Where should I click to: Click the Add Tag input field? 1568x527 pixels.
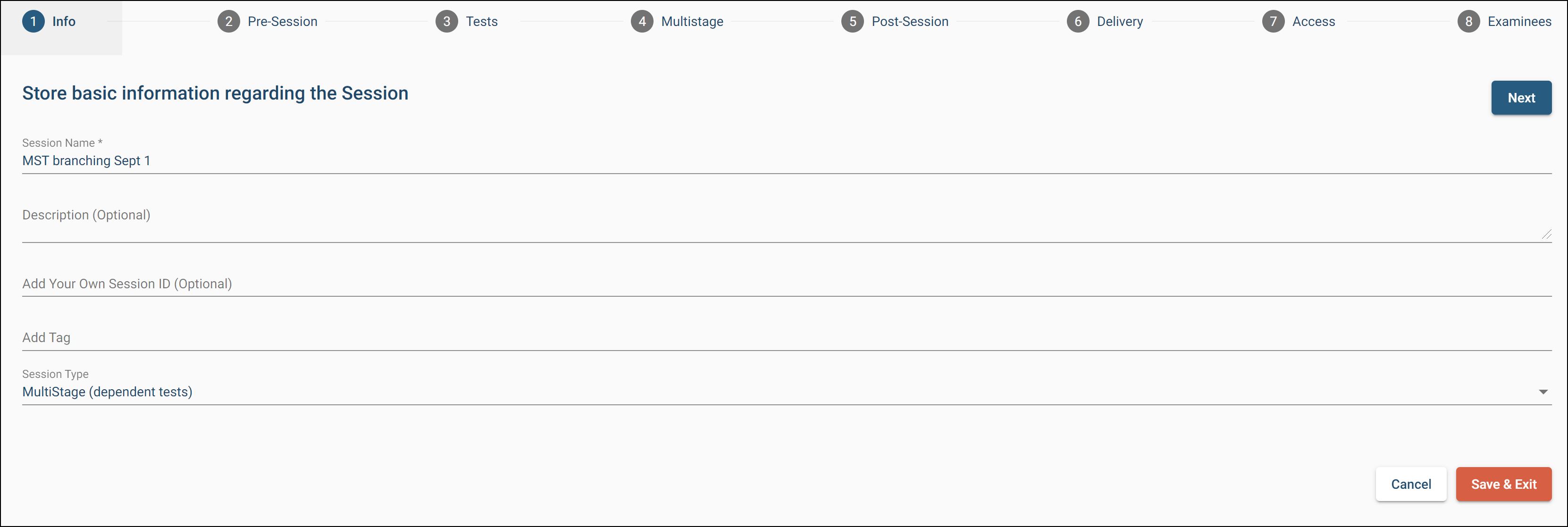730,338
